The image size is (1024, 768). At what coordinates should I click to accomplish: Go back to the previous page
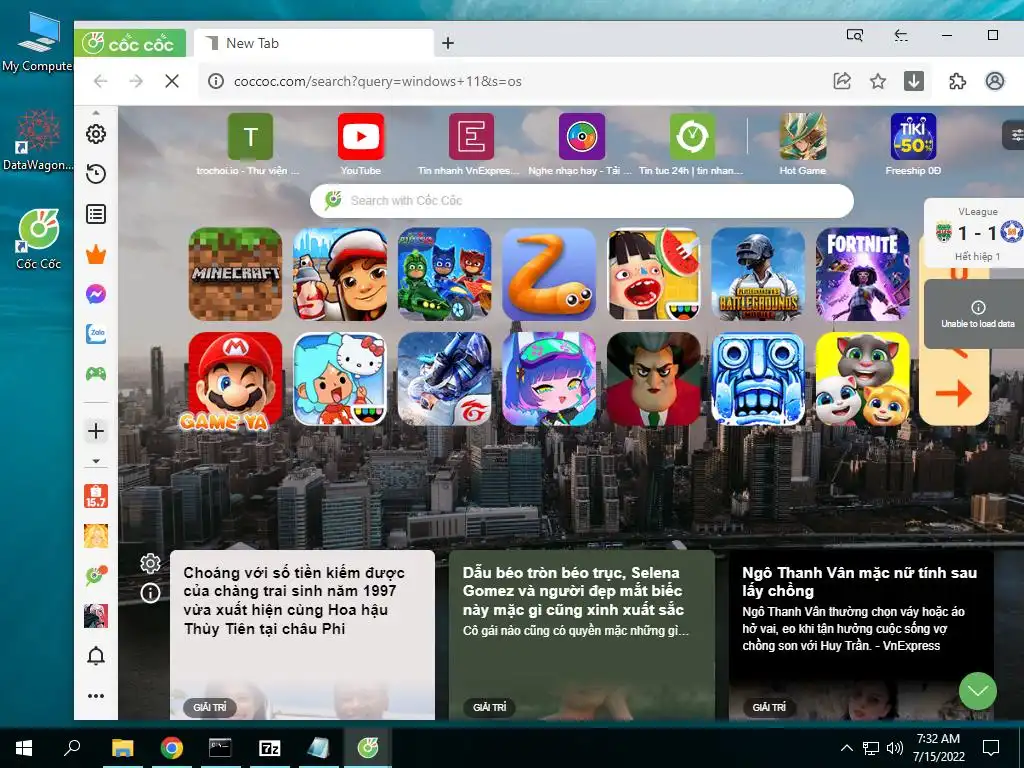pyautogui.click(x=101, y=81)
